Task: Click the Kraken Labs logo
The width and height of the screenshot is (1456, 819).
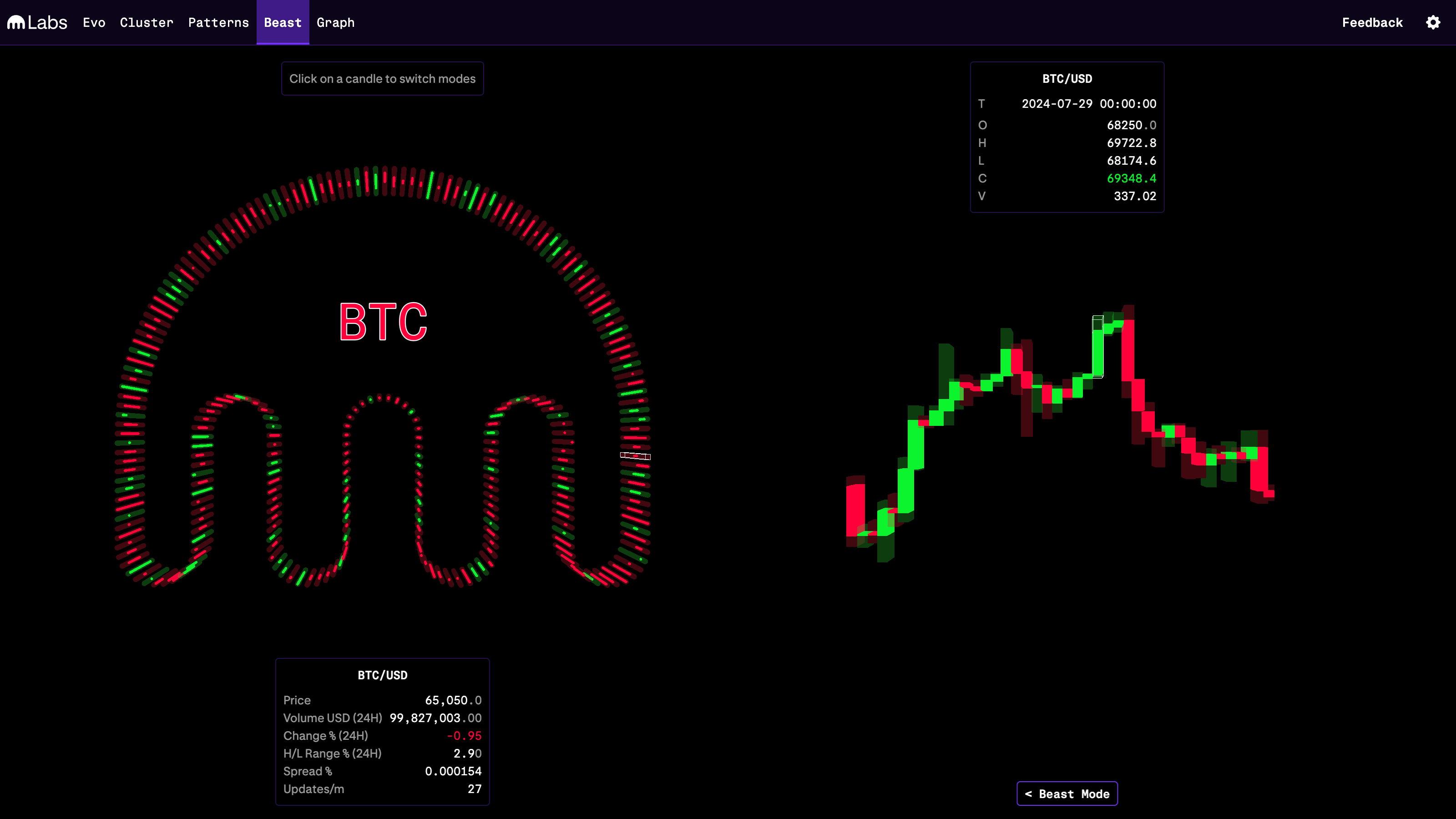Action: point(37,23)
